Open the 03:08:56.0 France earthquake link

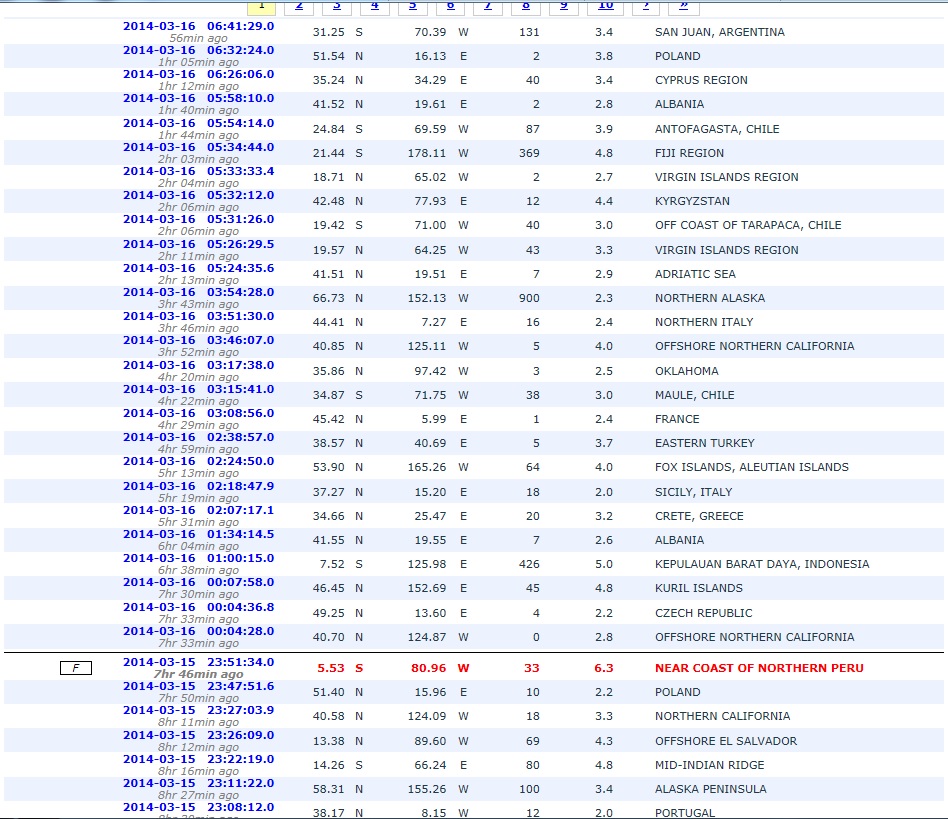pyautogui.click(x=198, y=414)
